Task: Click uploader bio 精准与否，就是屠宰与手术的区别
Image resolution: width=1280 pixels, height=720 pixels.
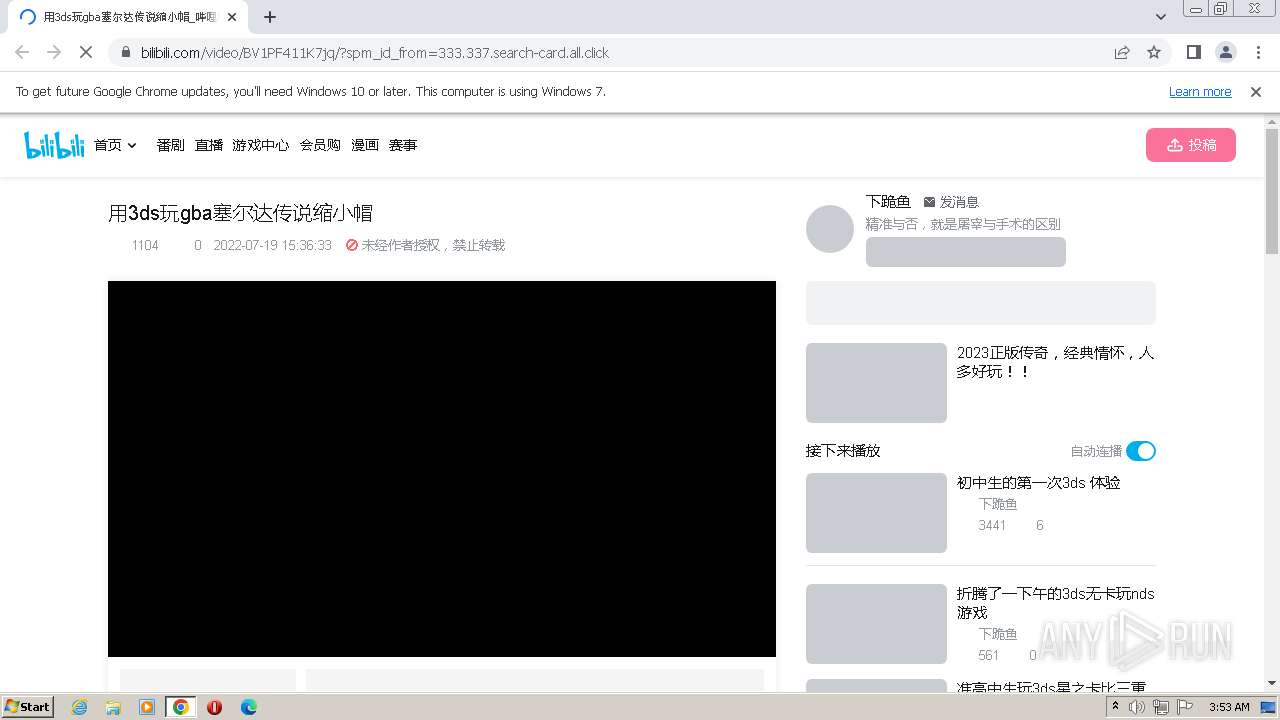Action: click(x=963, y=224)
